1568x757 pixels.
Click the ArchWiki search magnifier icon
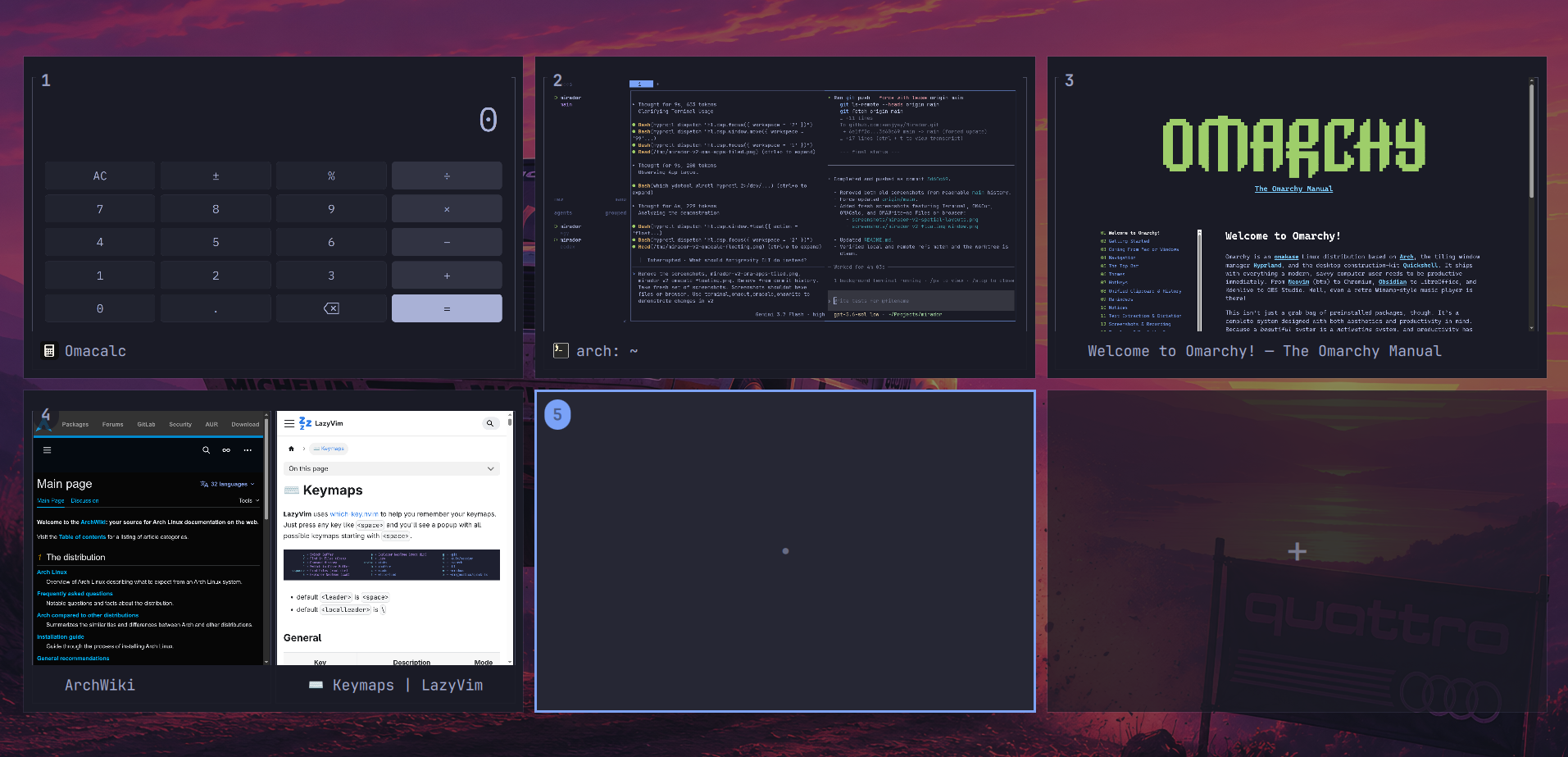click(206, 450)
